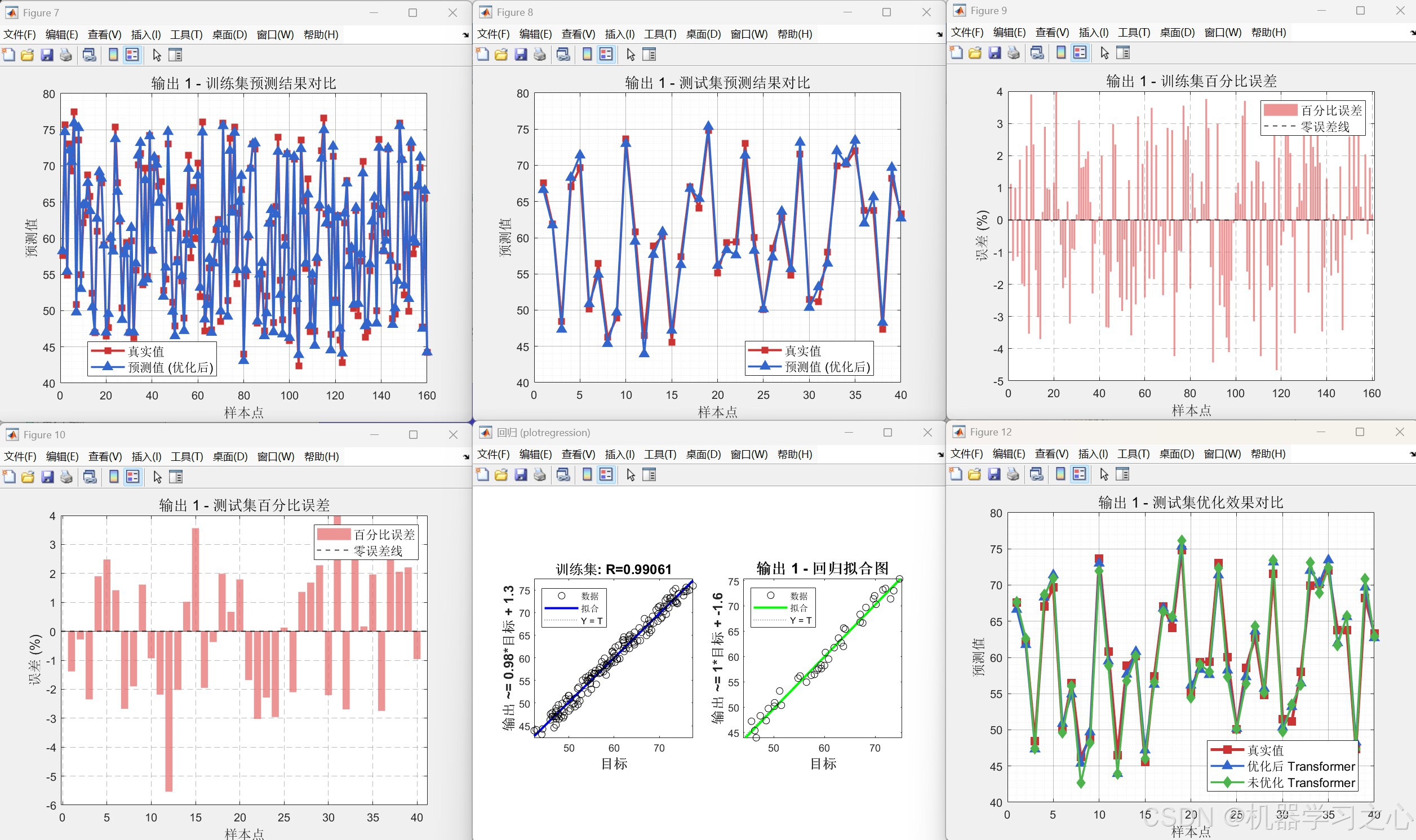Click dock arrow at right of Figure 7 menubar
Screen dimensions: 1416x840
point(465,35)
